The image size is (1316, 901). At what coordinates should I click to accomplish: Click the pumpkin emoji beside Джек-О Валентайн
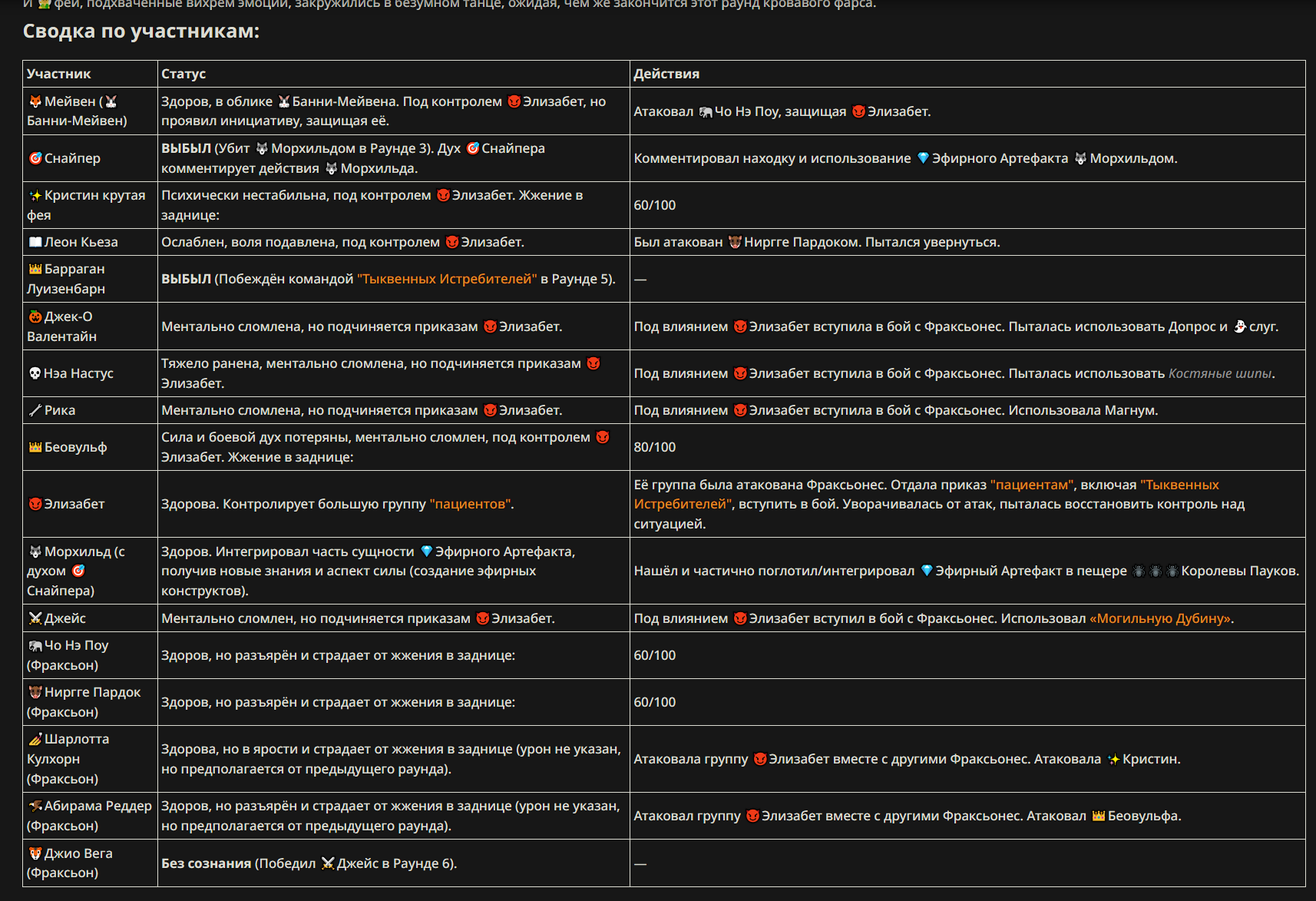pyautogui.click(x=35, y=316)
